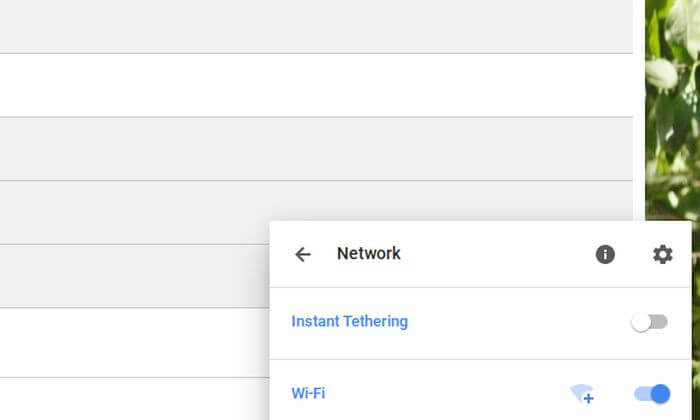Go back using the Network panel arrow

click(303, 254)
